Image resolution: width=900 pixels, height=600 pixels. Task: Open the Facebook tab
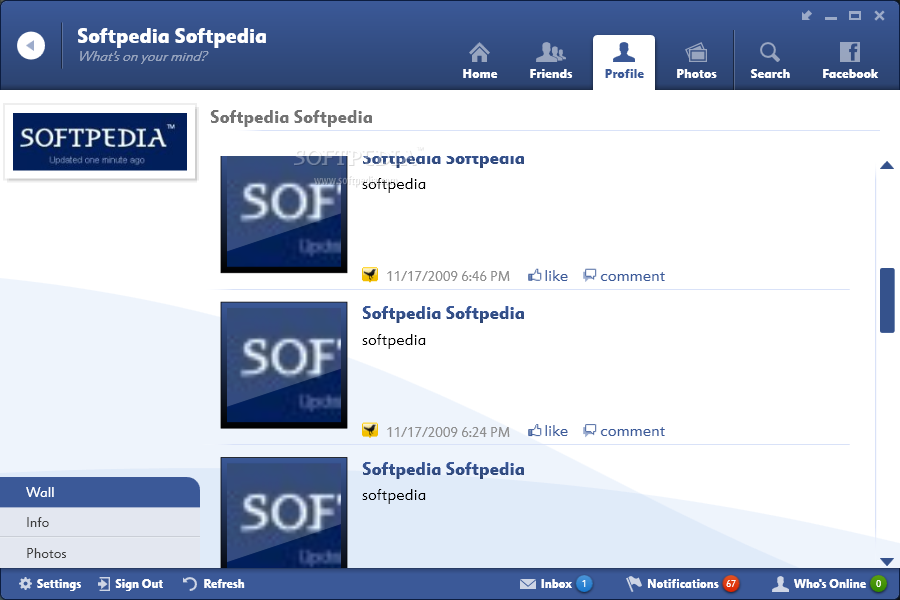tap(849, 61)
